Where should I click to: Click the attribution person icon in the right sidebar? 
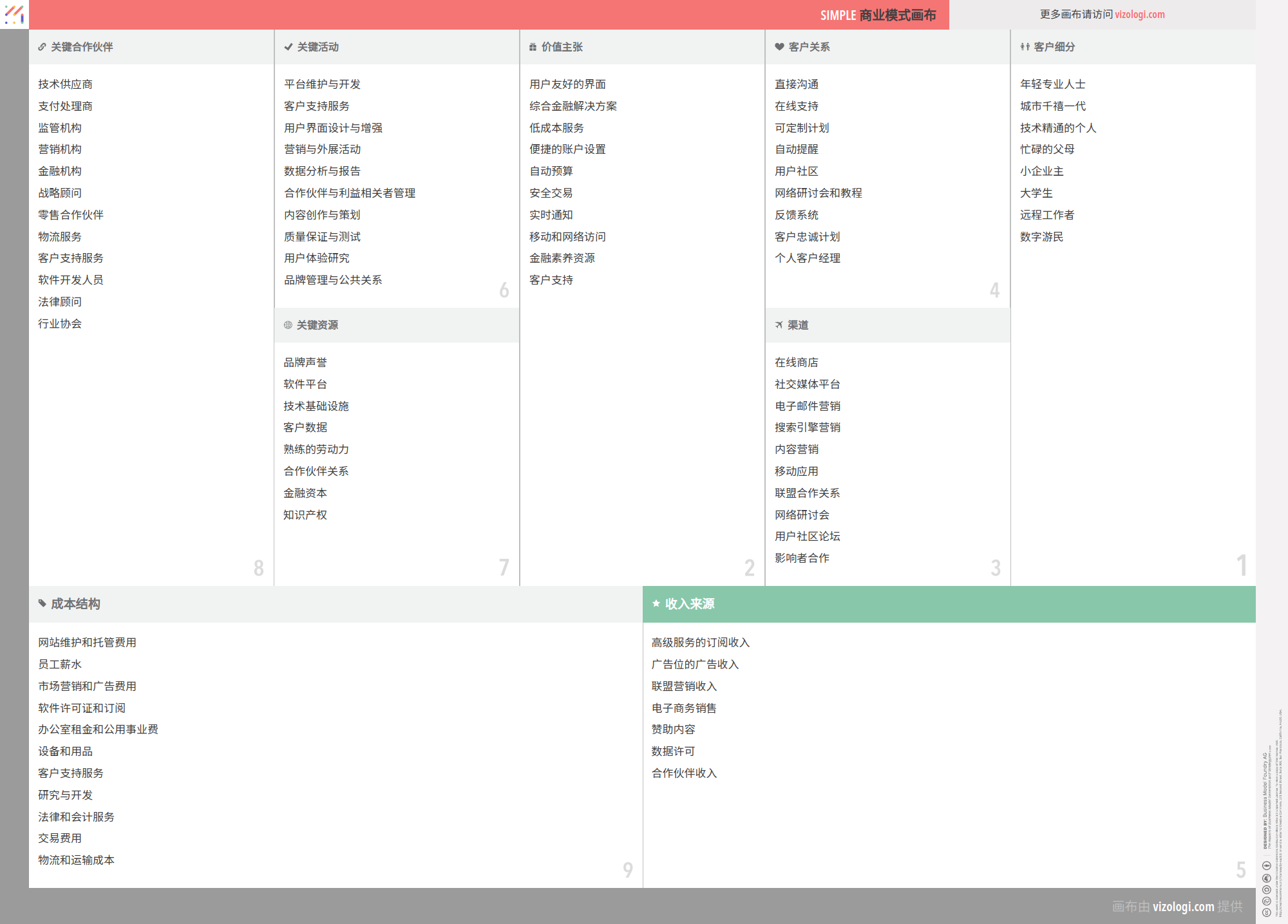1267,878
